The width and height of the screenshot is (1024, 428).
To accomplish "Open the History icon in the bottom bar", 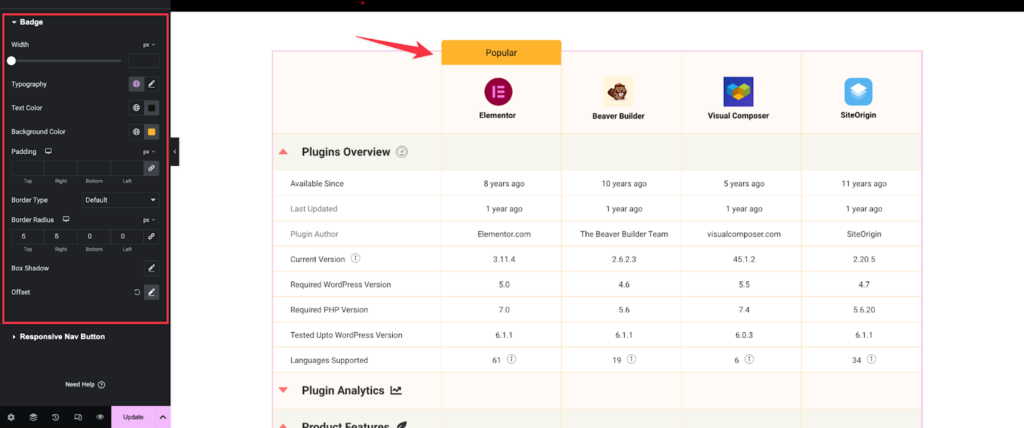I will click(56, 417).
